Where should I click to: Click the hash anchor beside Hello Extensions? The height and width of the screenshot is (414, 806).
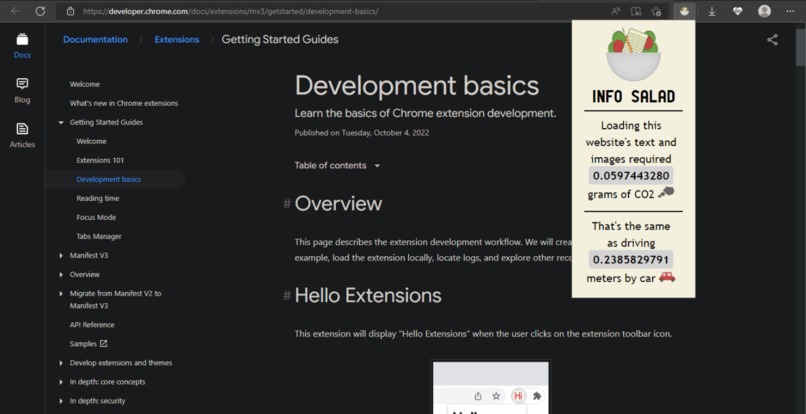[x=287, y=295]
